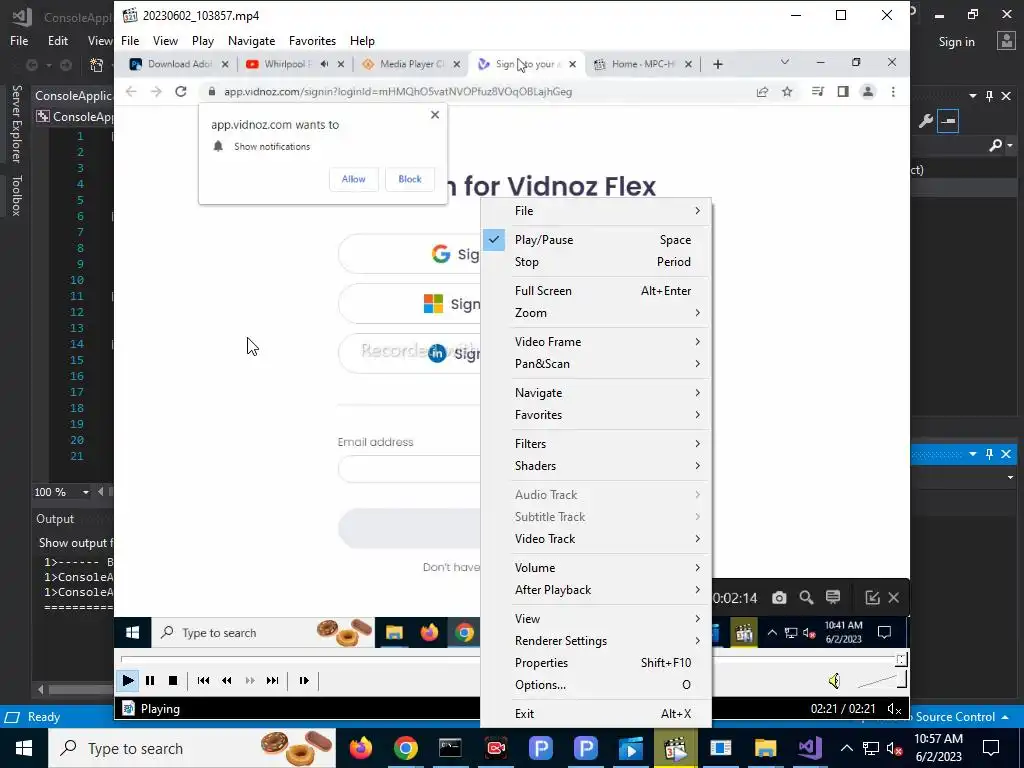Click Block in the notification prompt

point(410,179)
